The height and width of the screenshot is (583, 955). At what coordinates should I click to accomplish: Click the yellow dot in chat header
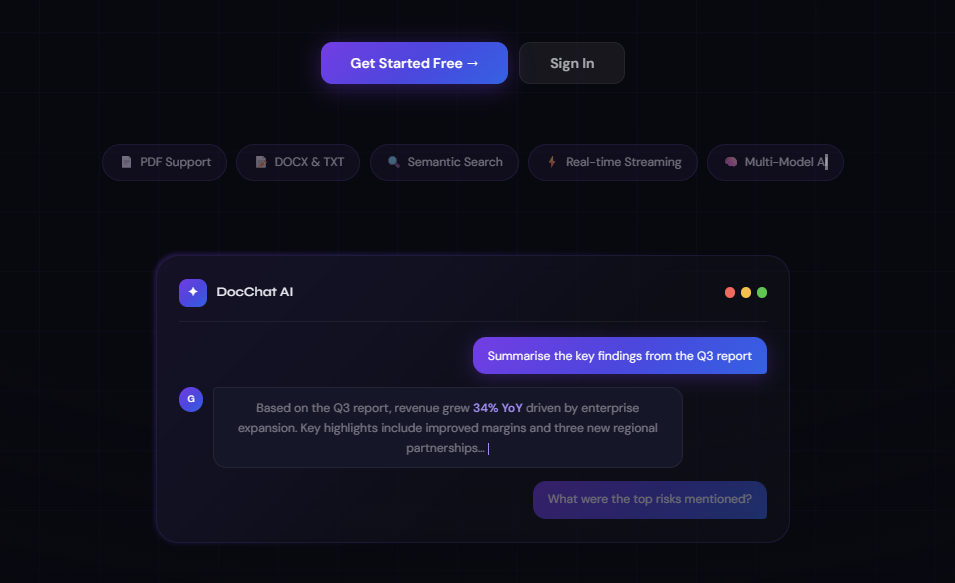pos(746,292)
